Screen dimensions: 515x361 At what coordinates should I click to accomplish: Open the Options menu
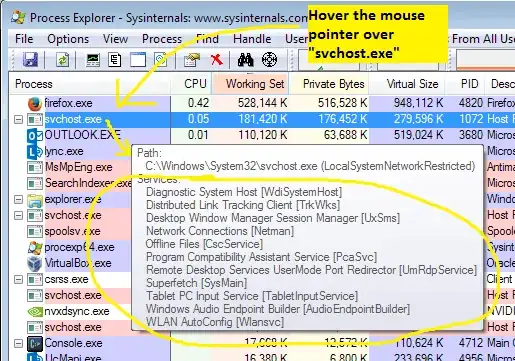68,39
